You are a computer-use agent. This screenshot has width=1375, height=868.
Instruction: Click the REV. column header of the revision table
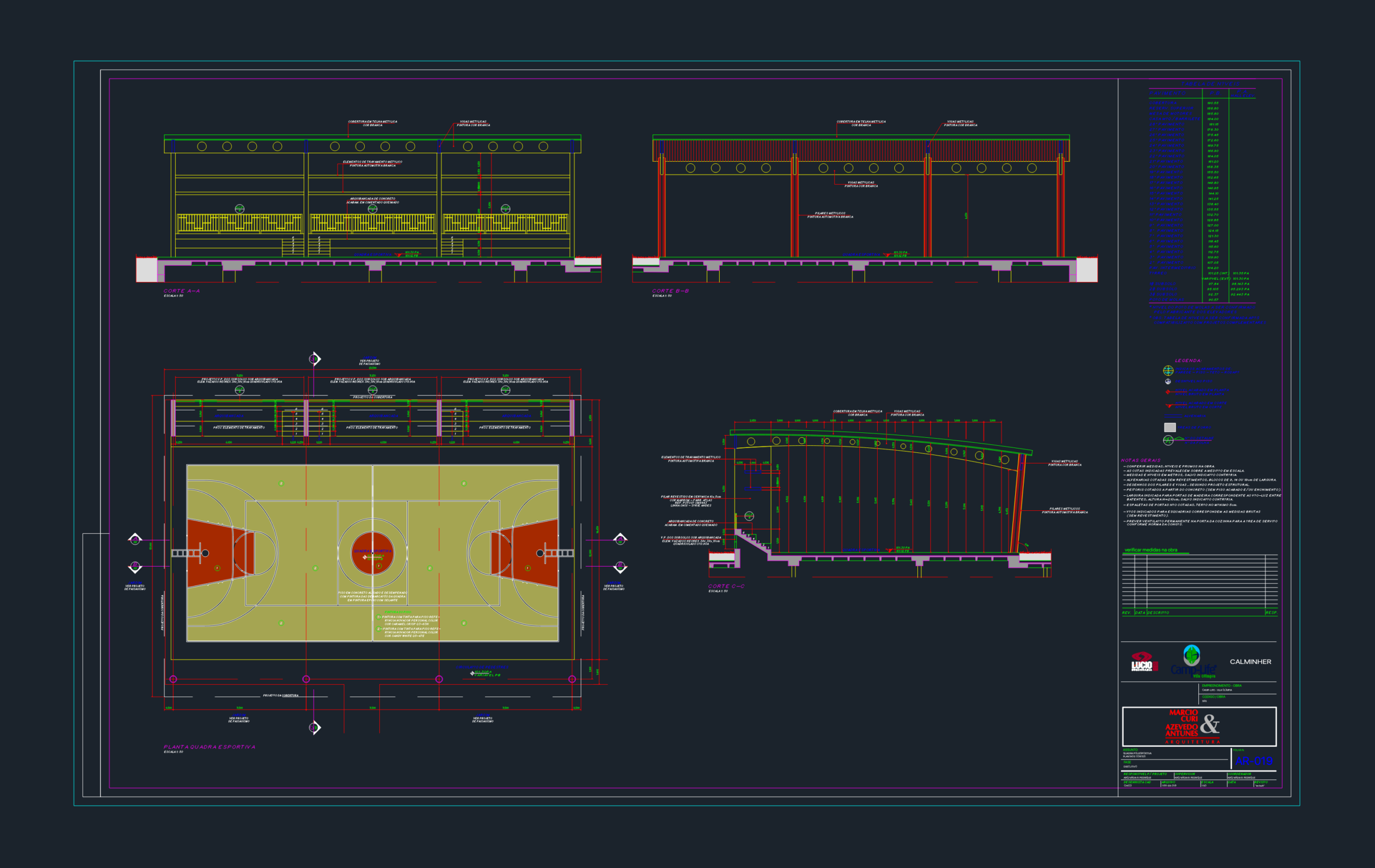[x=1127, y=613]
